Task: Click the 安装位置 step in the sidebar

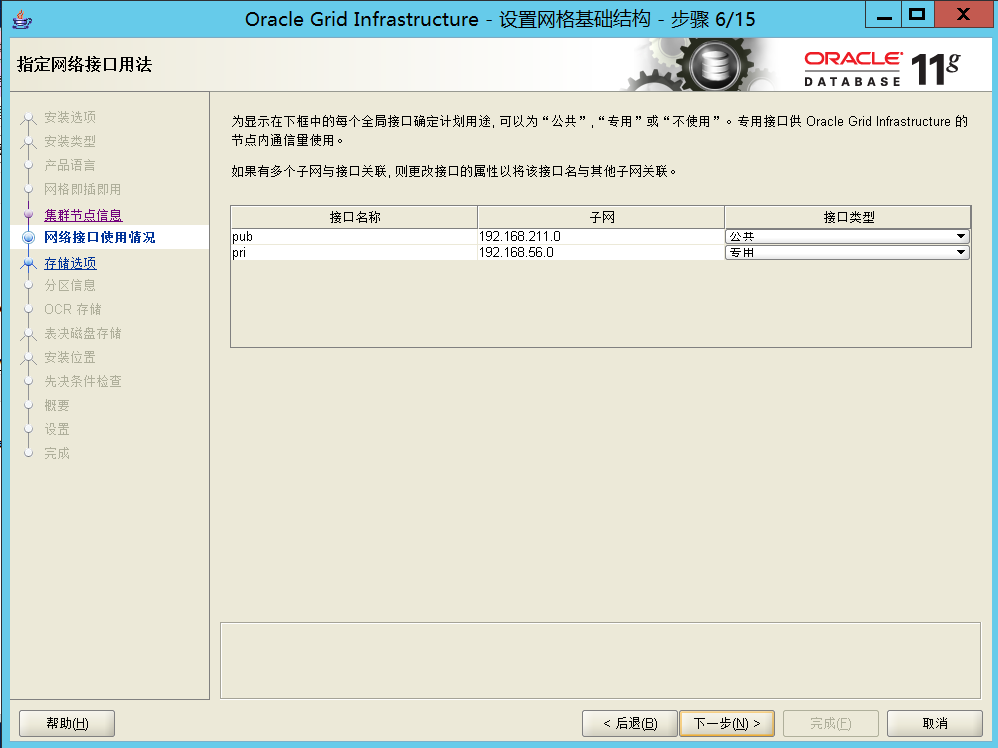Action: coord(70,357)
